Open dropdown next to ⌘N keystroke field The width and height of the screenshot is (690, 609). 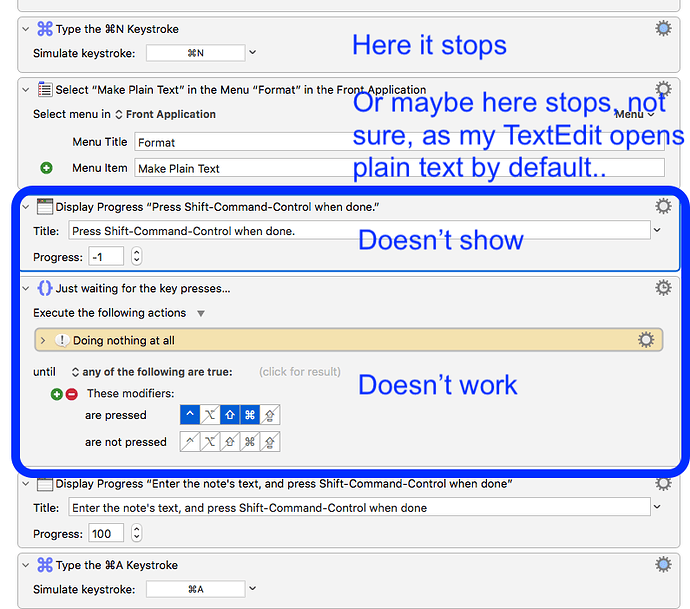[x=253, y=52]
